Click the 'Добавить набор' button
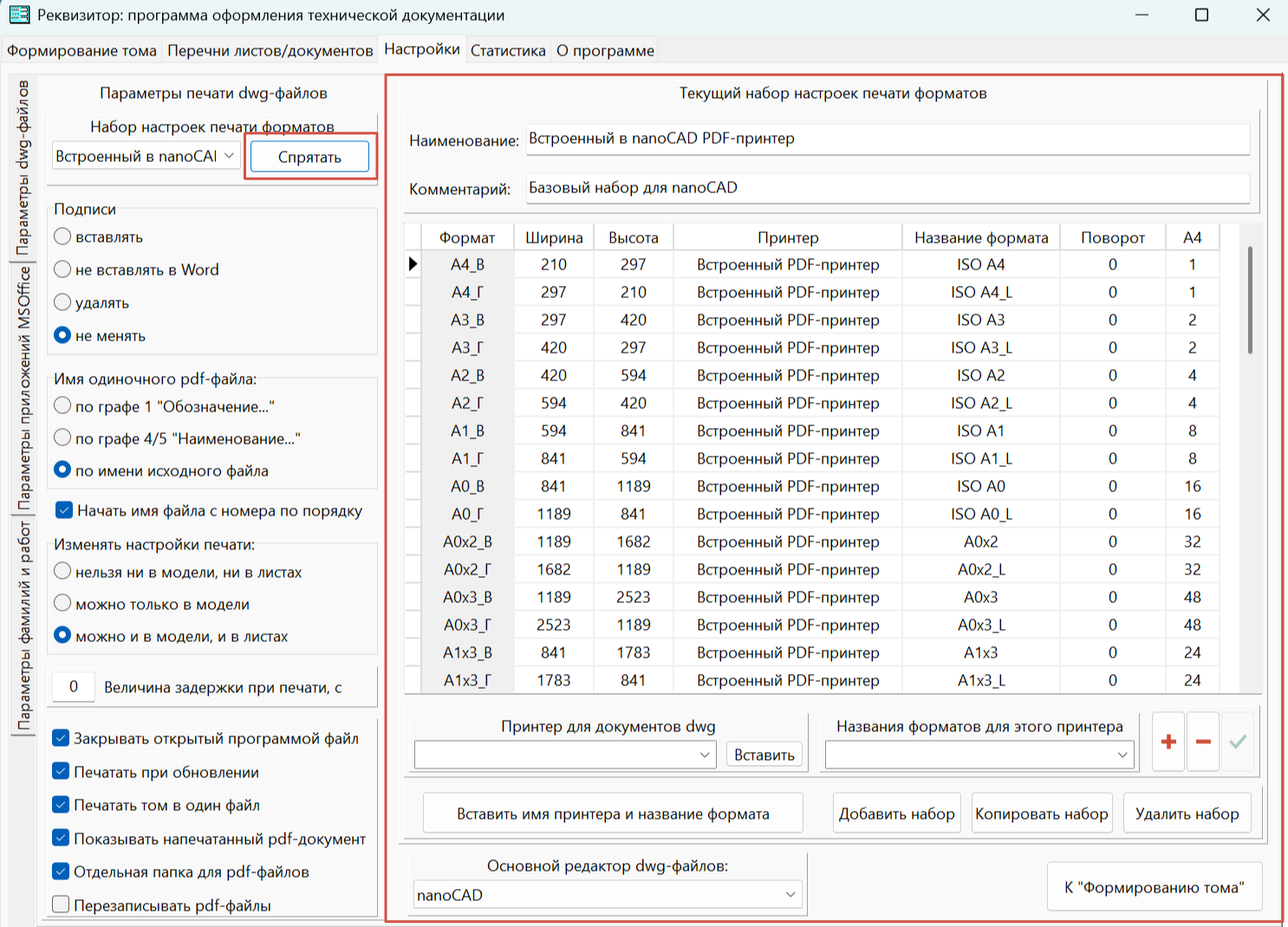The width and height of the screenshot is (1288, 927). [896, 814]
